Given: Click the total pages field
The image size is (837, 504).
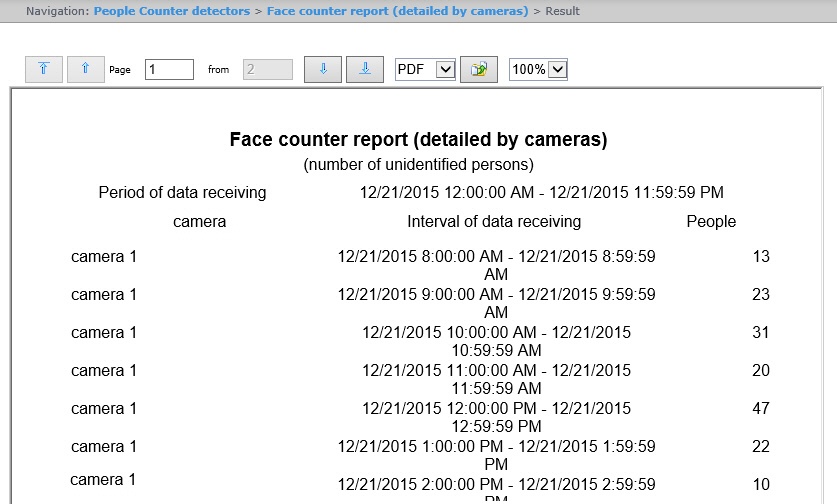Looking at the screenshot, I should [x=268, y=70].
